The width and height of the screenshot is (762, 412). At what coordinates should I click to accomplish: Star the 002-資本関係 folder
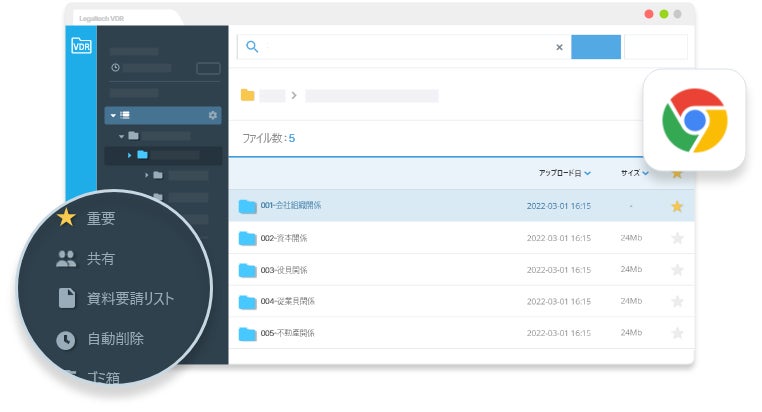[x=677, y=238]
